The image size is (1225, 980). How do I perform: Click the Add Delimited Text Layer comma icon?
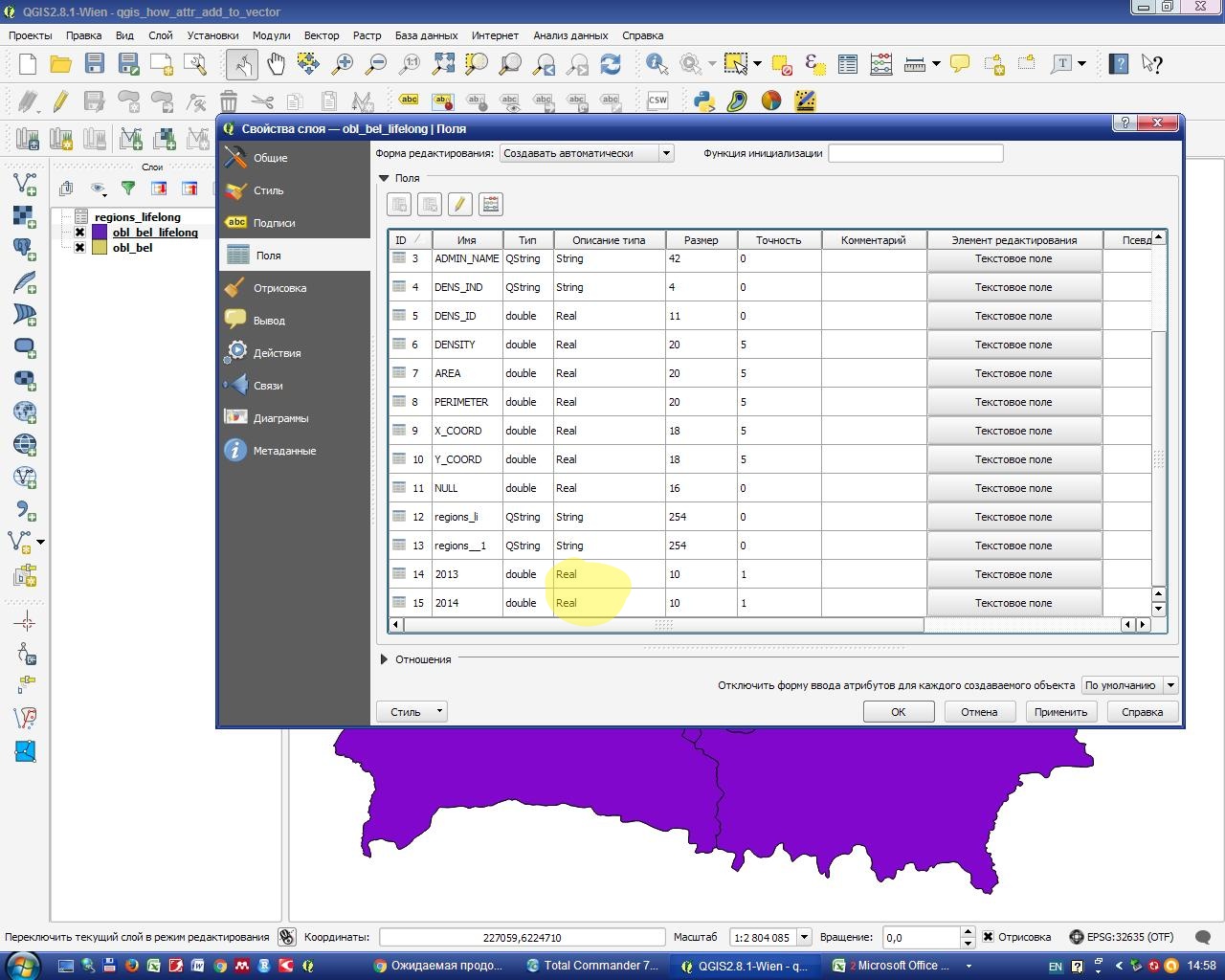tap(26, 509)
